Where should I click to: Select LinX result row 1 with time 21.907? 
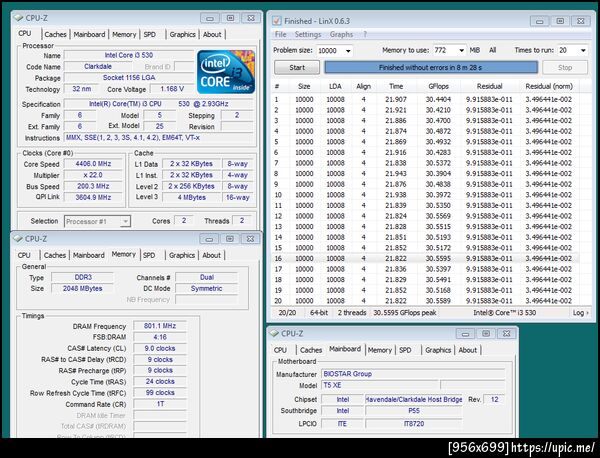coord(426,99)
